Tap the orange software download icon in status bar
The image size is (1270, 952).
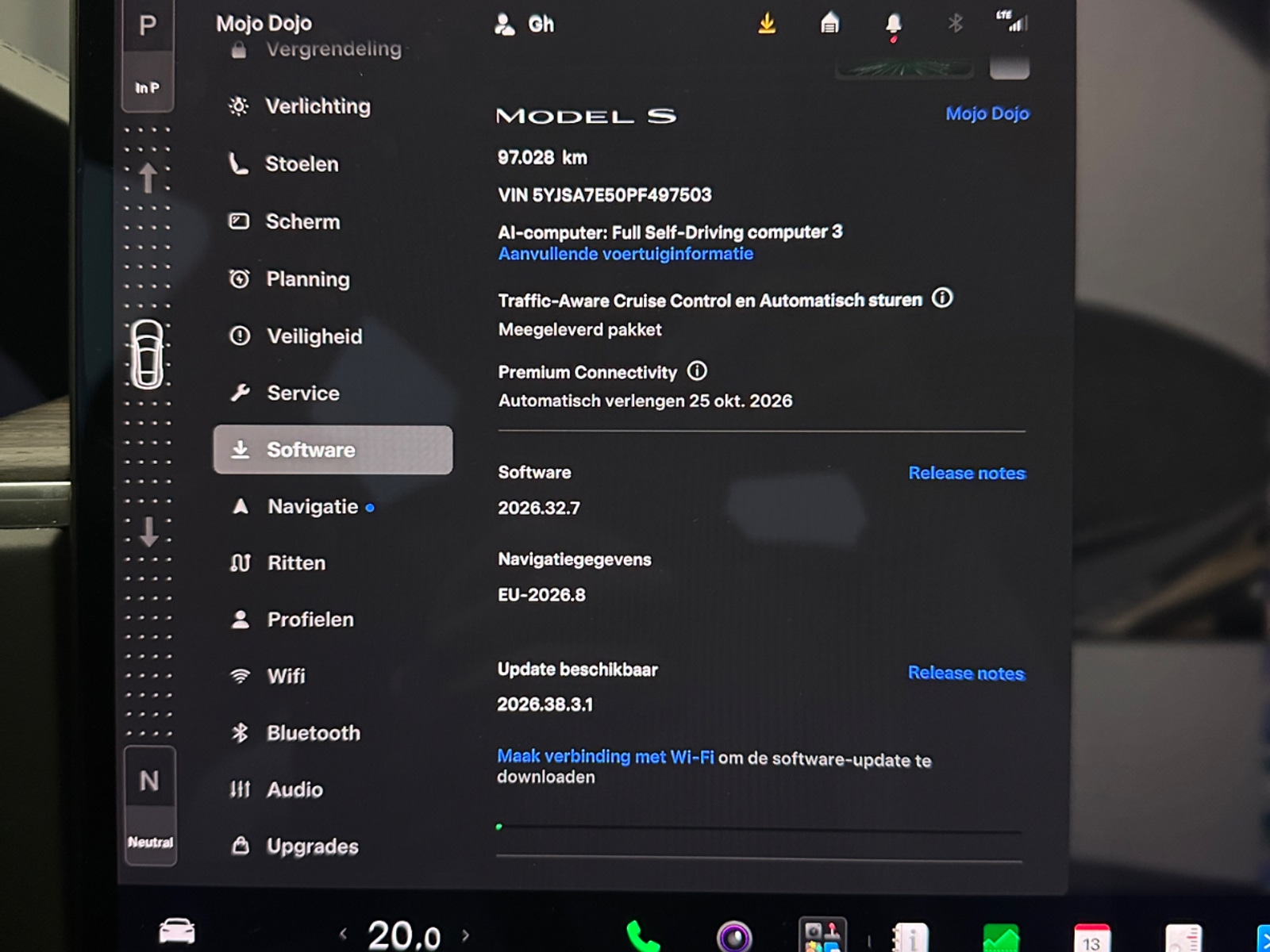pyautogui.click(x=767, y=24)
